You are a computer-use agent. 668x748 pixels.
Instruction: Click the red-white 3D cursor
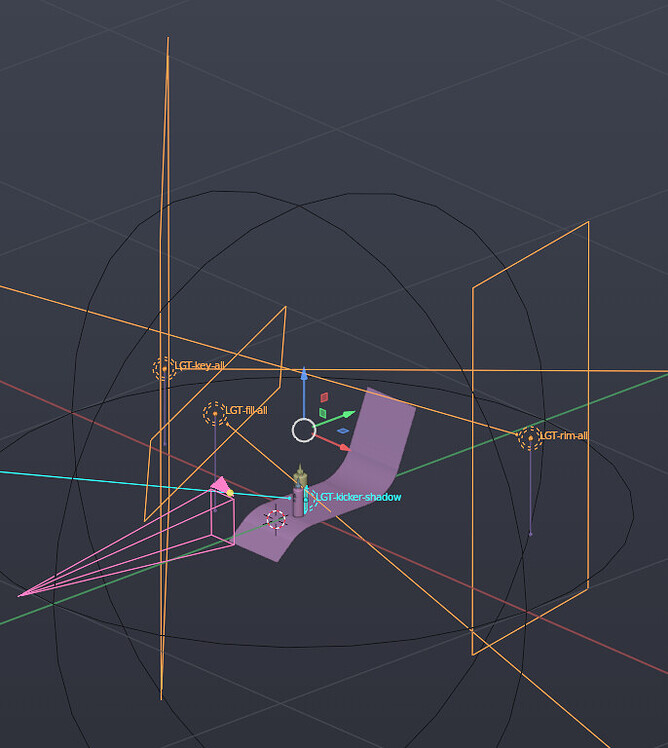pos(276,519)
